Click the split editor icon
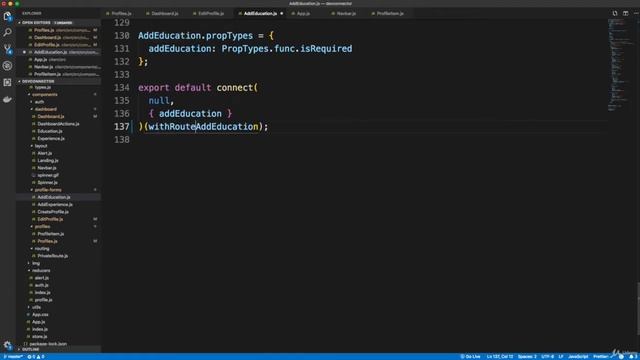This screenshot has height=360, width=640. point(626,13)
